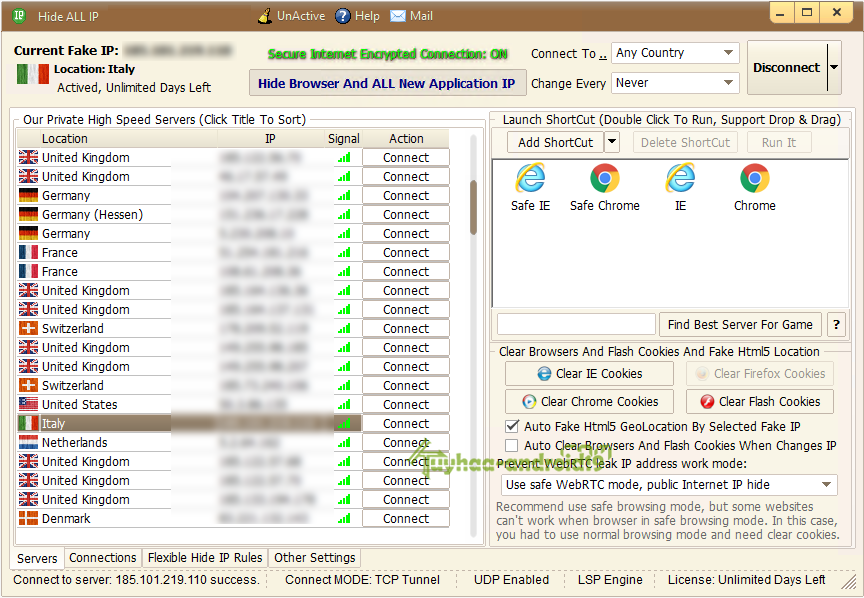Click signal bars icon for Denmark row

pyautogui.click(x=344, y=518)
